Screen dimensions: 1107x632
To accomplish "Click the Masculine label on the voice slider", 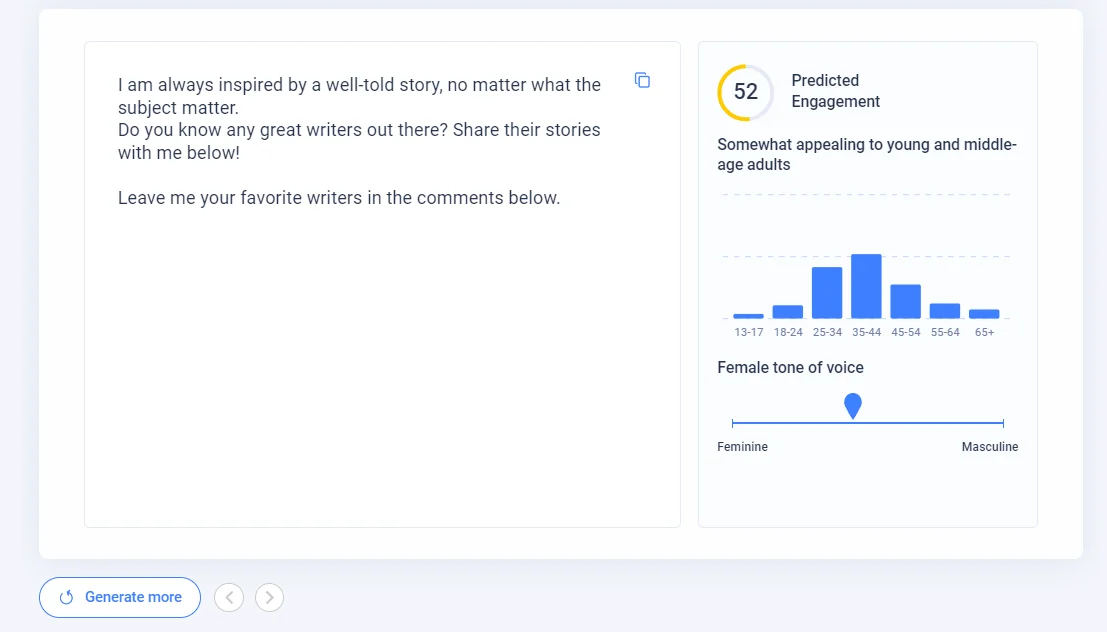I will [x=990, y=447].
